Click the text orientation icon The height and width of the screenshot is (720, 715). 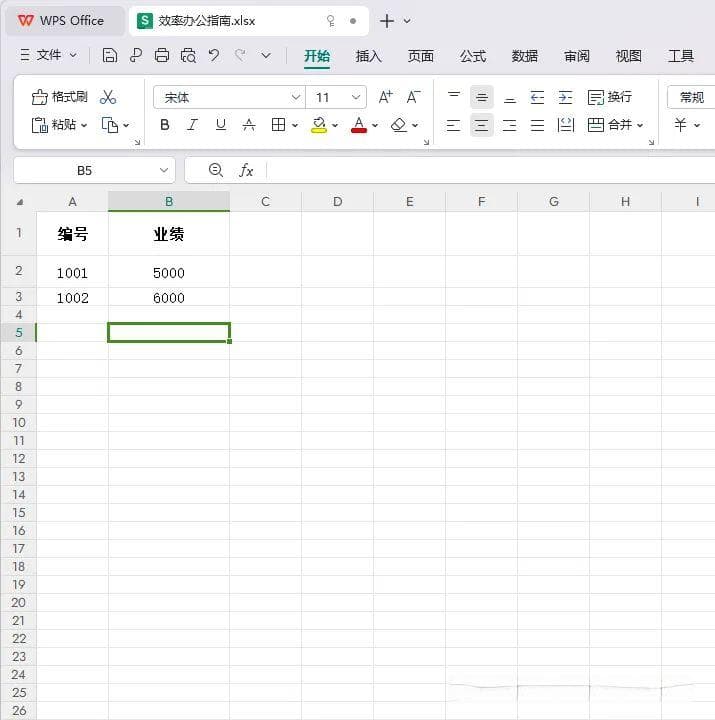coord(565,125)
